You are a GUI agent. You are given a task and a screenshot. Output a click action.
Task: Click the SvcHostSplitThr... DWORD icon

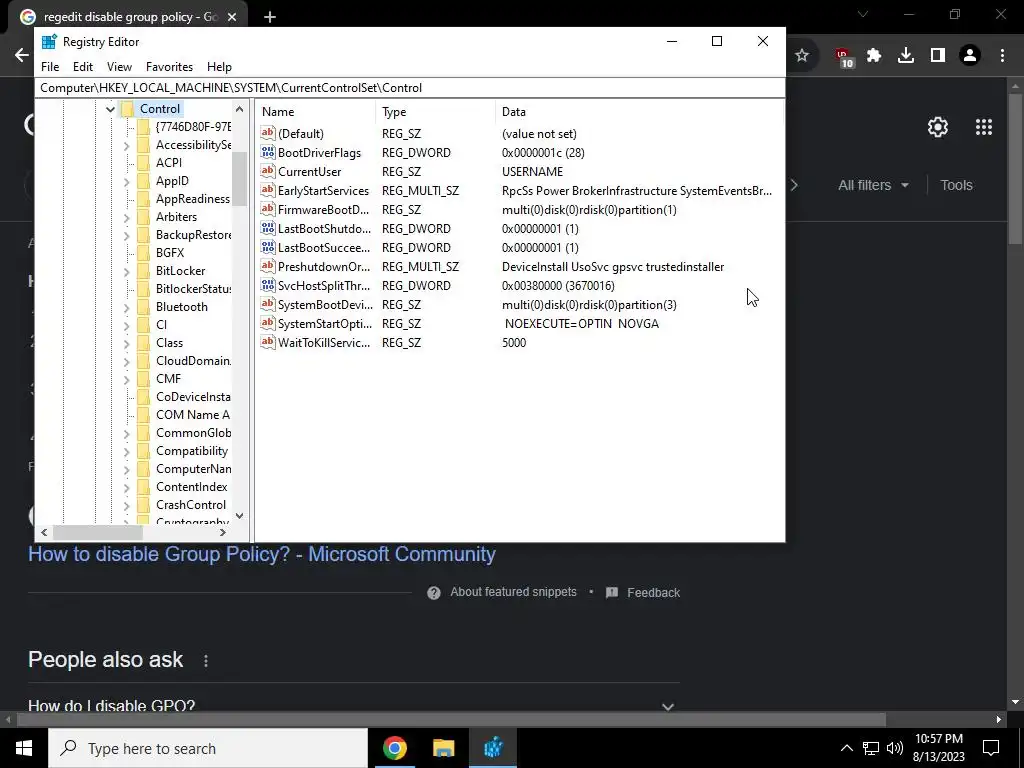(268, 285)
